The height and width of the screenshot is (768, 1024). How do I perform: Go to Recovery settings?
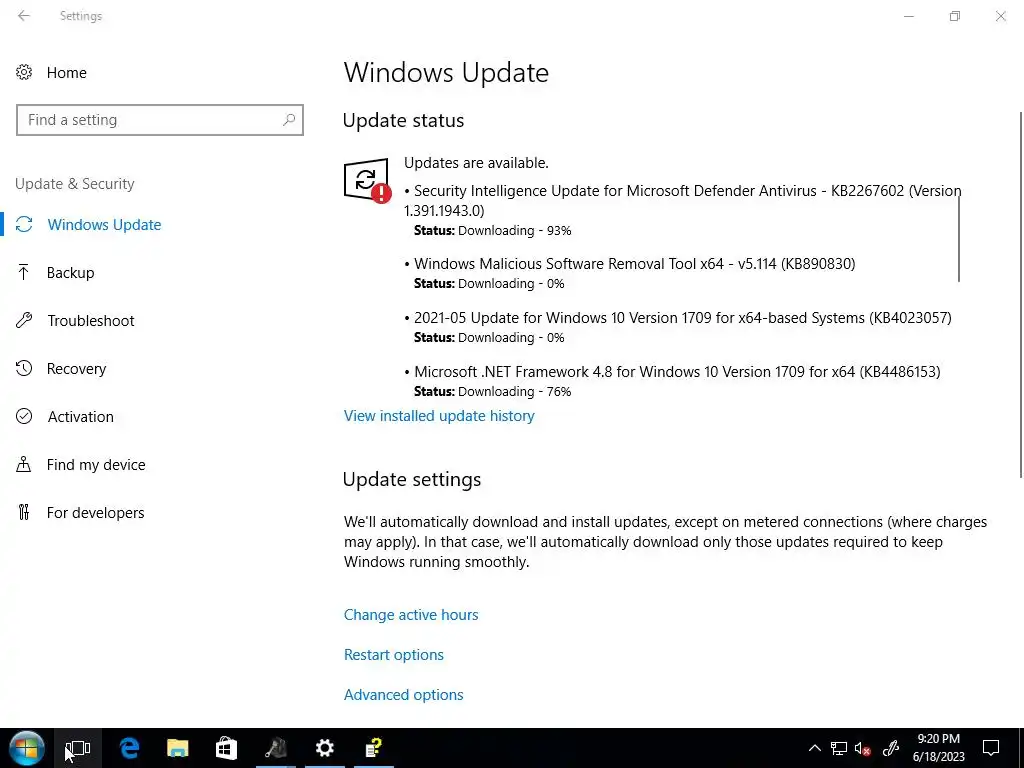click(x=76, y=368)
